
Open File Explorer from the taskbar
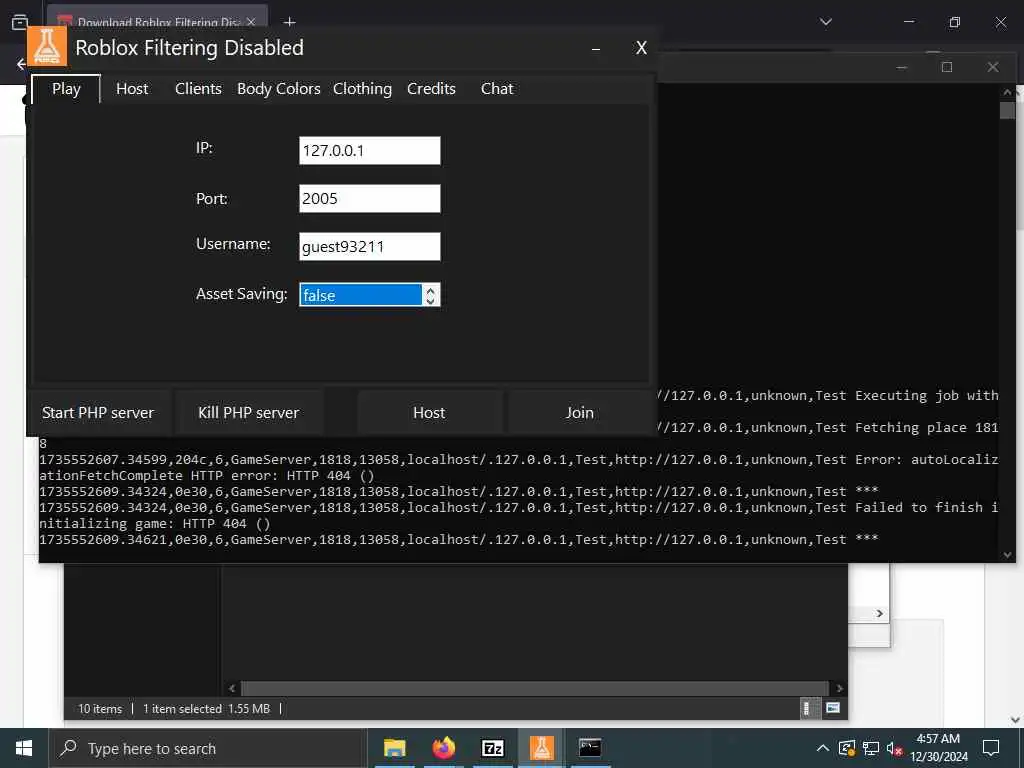(394, 748)
